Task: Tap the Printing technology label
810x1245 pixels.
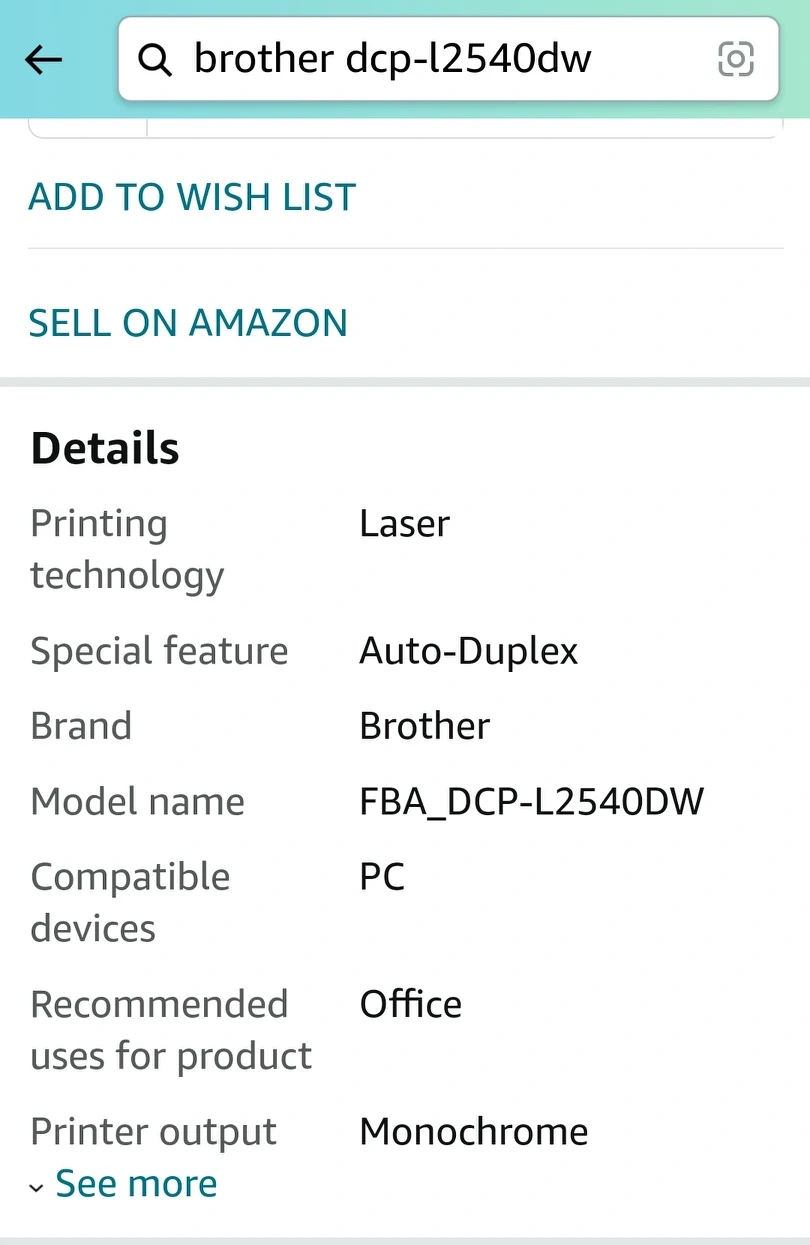Action: [x=127, y=549]
